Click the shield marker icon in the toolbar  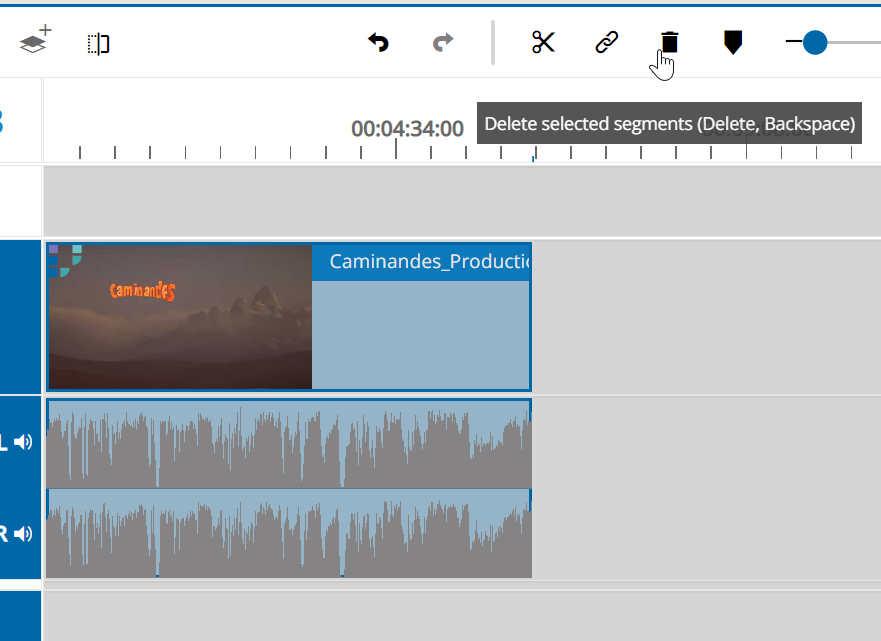point(733,43)
